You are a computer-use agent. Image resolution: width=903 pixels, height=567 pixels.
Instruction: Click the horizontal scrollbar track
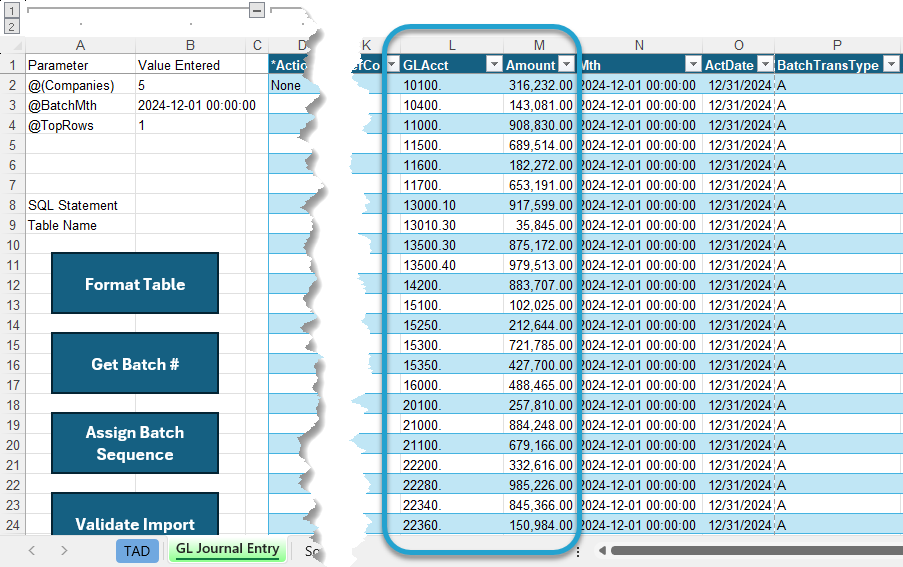pos(757,551)
